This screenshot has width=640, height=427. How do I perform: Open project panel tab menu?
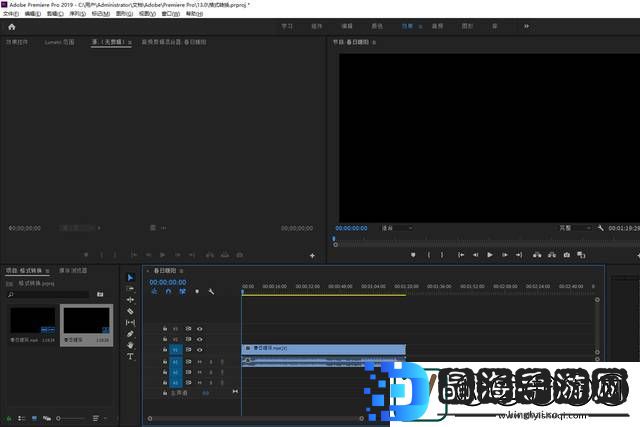coord(47,271)
